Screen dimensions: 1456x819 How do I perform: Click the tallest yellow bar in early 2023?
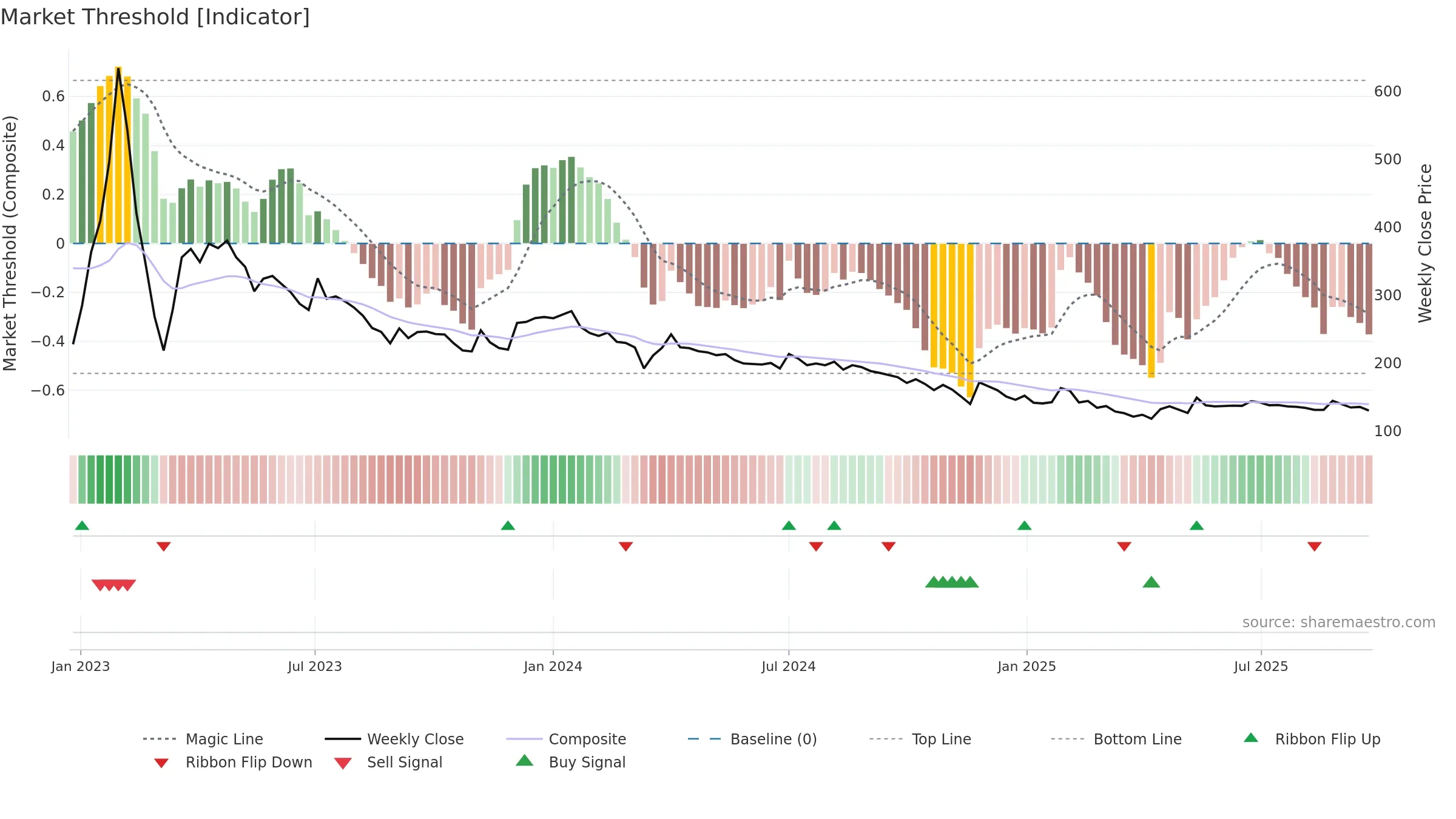point(118,155)
